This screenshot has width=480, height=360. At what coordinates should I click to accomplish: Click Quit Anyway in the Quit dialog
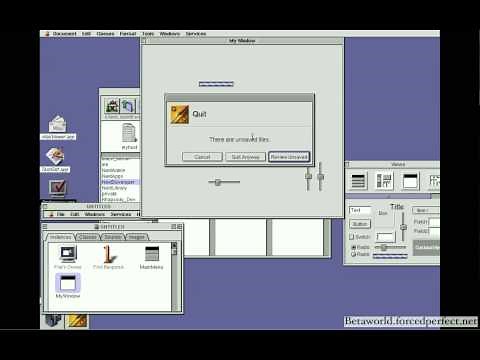tap(245, 157)
